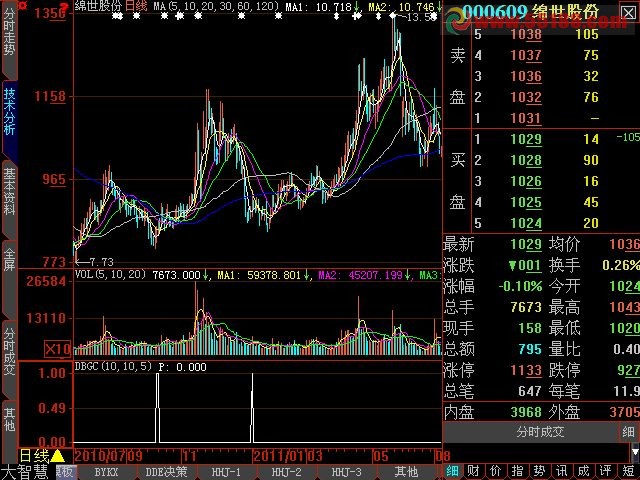Switch to the 技术分析 side tab

(x=9, y=111)
